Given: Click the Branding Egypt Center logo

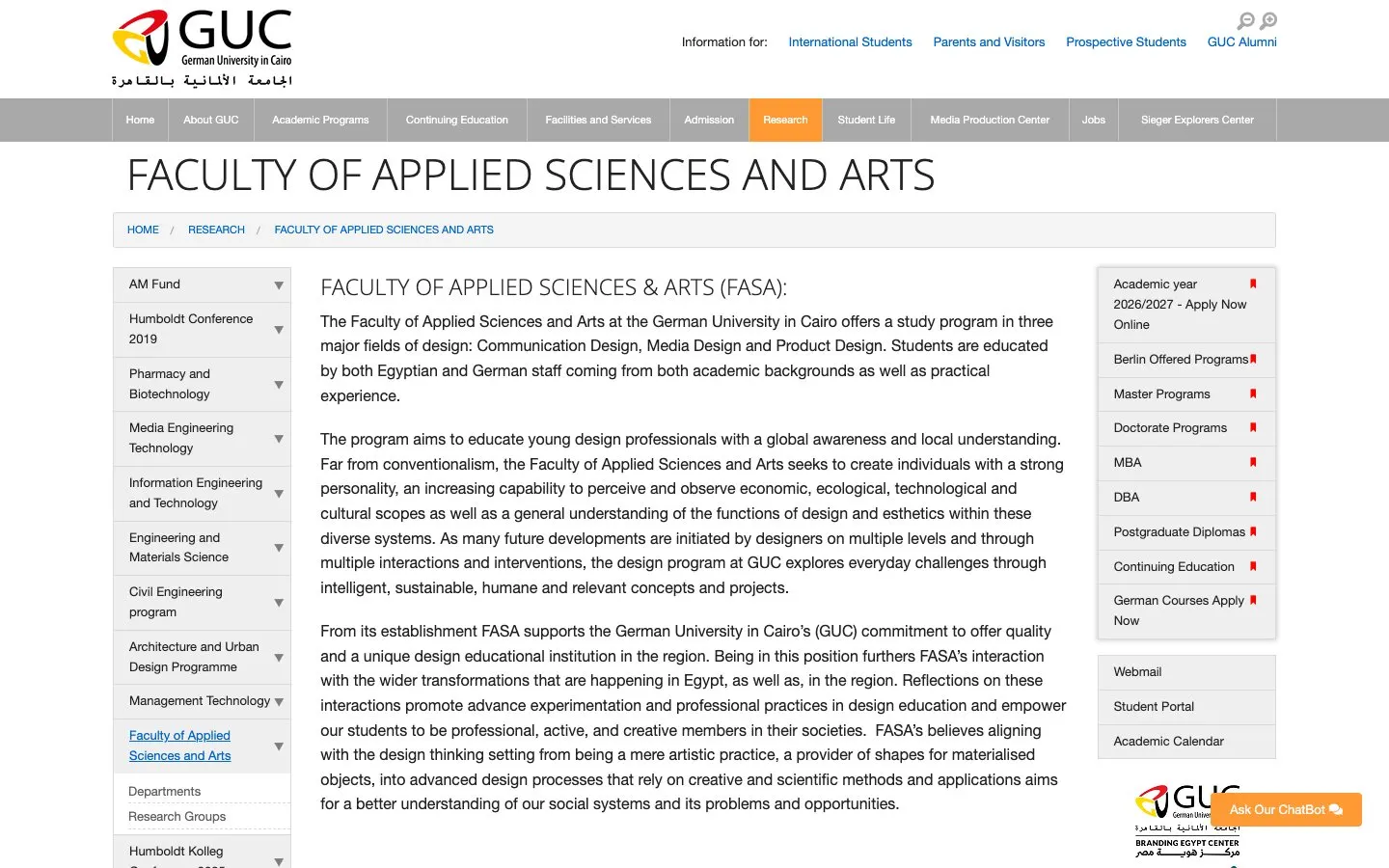Looking at the screenshot, I should tap(1187, 820).
